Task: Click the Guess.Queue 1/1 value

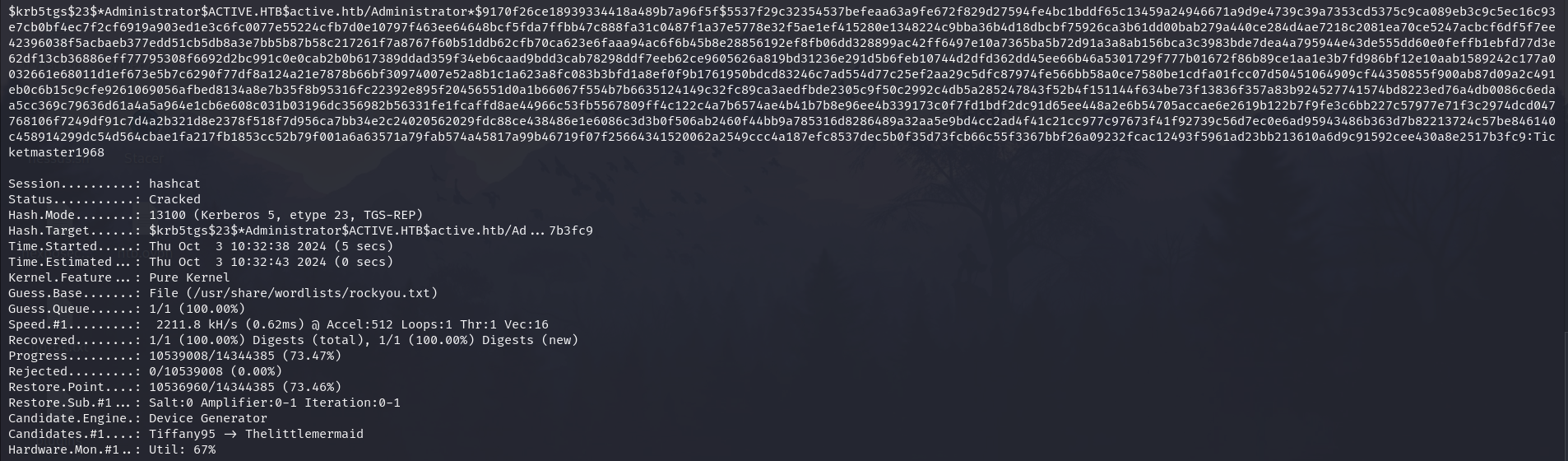Action: [197, 309]
